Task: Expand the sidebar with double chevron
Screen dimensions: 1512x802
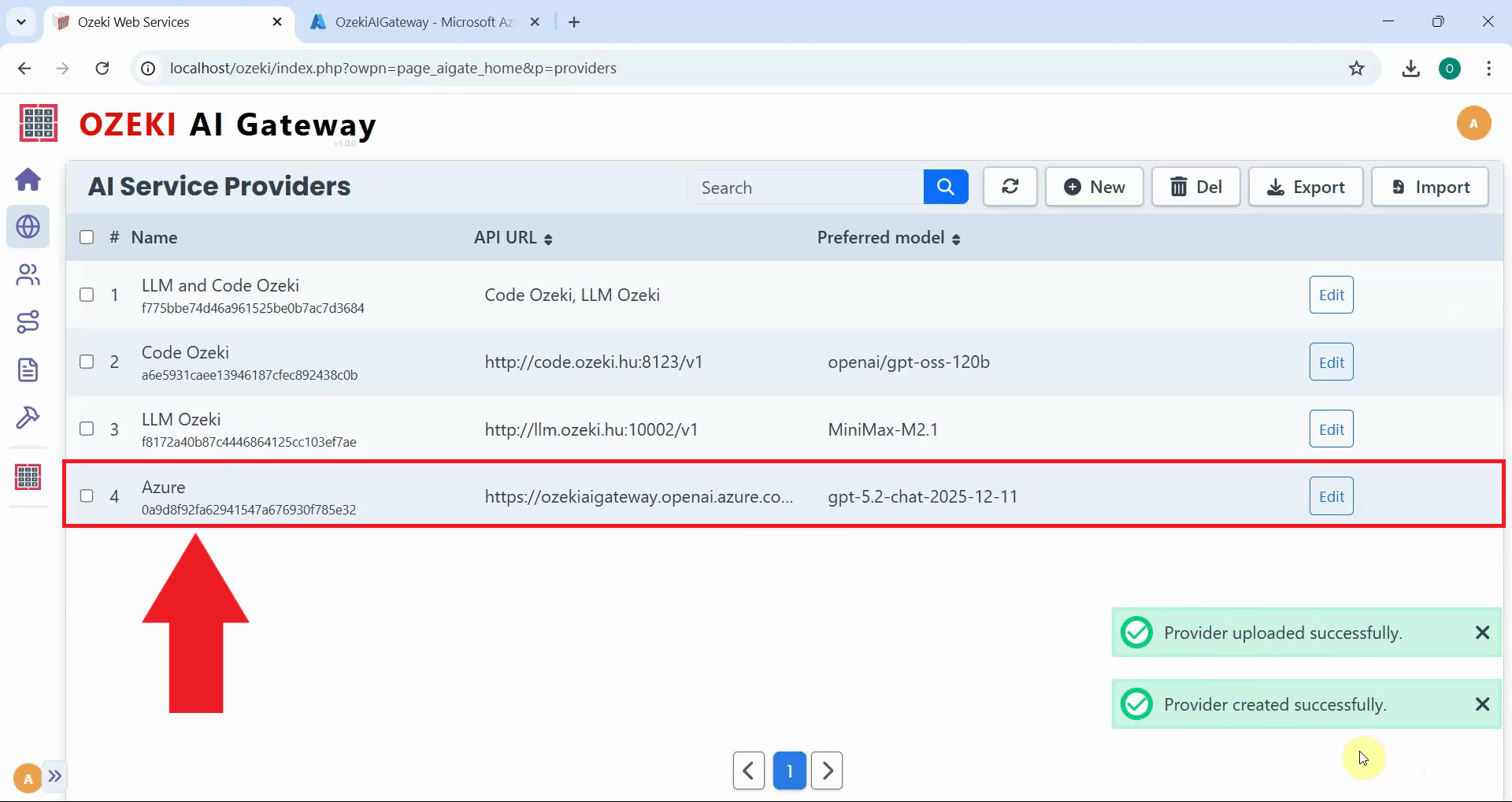Action: point(54,776)
